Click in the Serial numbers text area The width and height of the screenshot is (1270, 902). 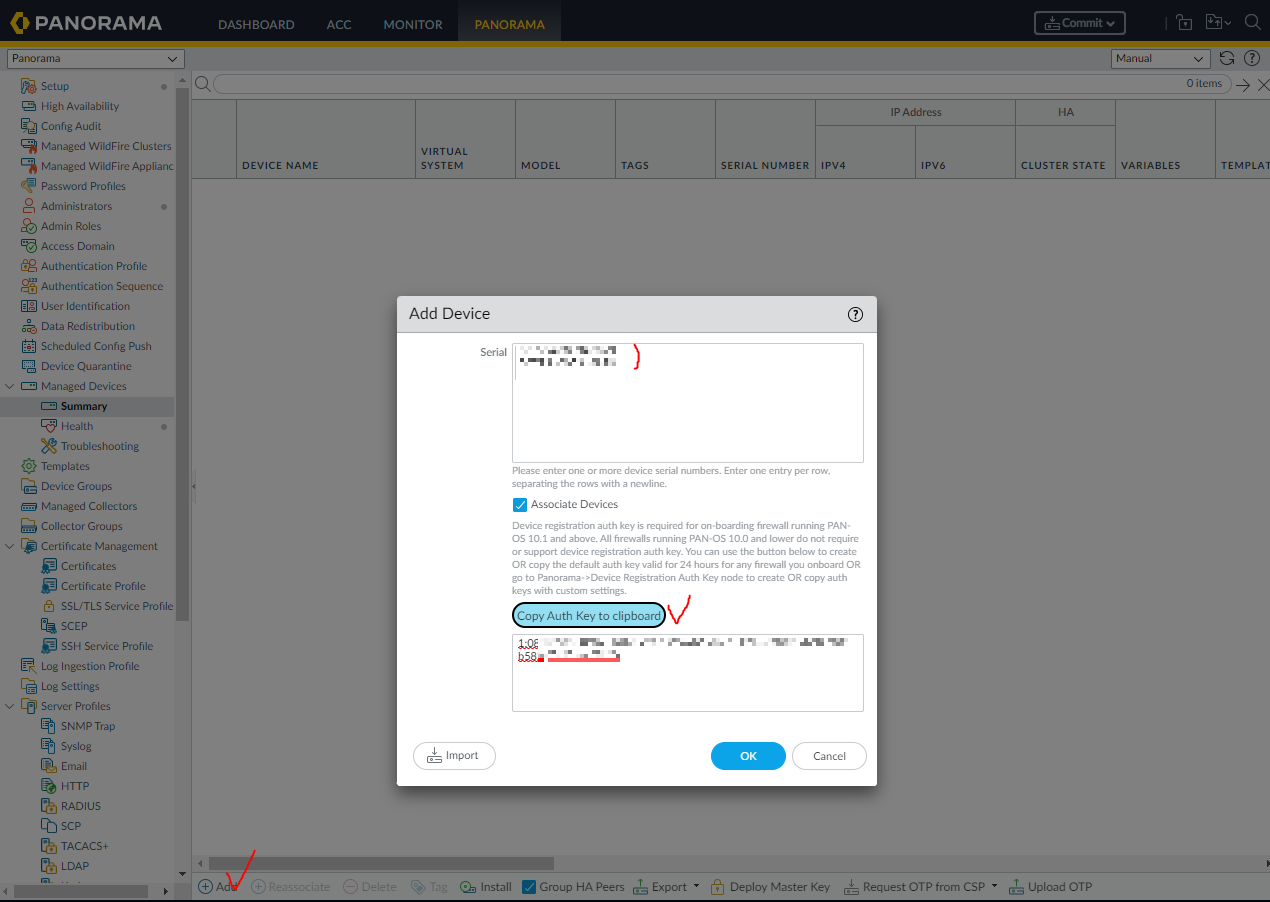pyautogui.click(x=688, y=403)
